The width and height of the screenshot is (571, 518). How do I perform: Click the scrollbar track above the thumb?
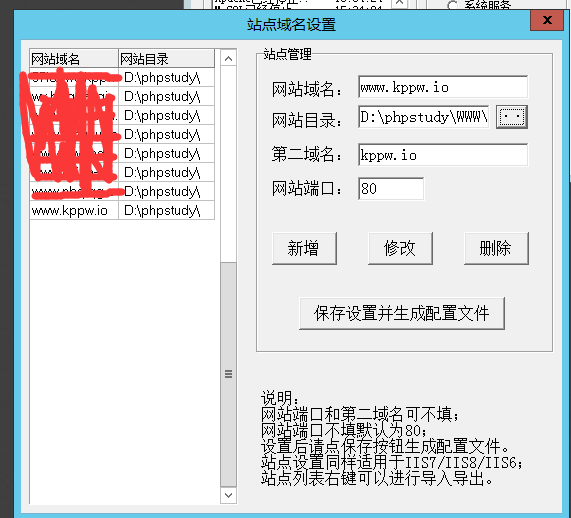coord(228,164)
